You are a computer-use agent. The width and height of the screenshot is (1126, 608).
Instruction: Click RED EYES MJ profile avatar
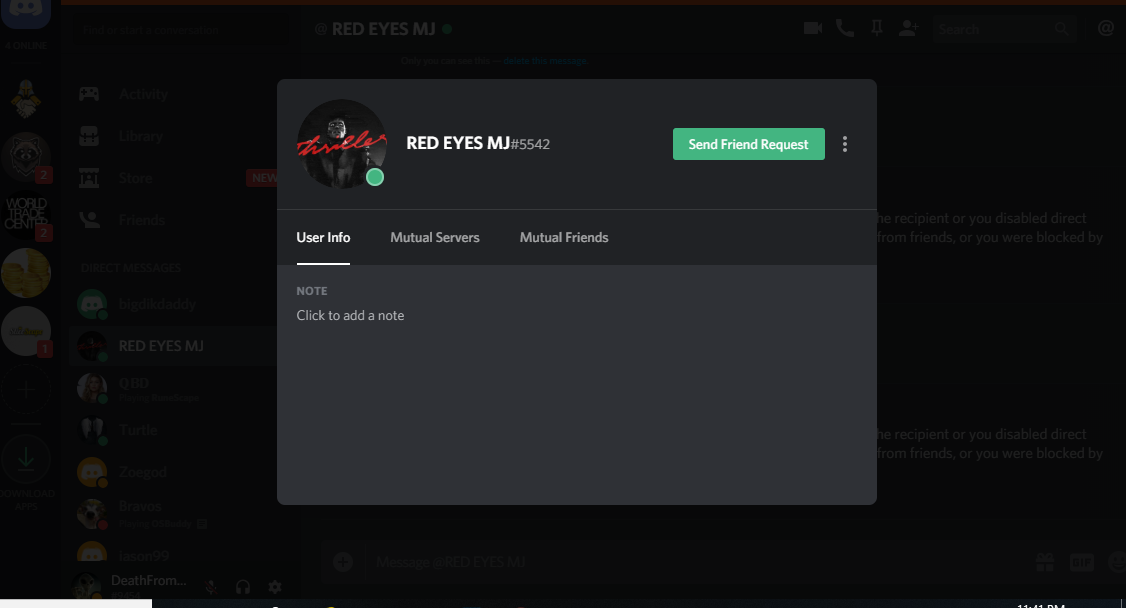coord(342,144)
